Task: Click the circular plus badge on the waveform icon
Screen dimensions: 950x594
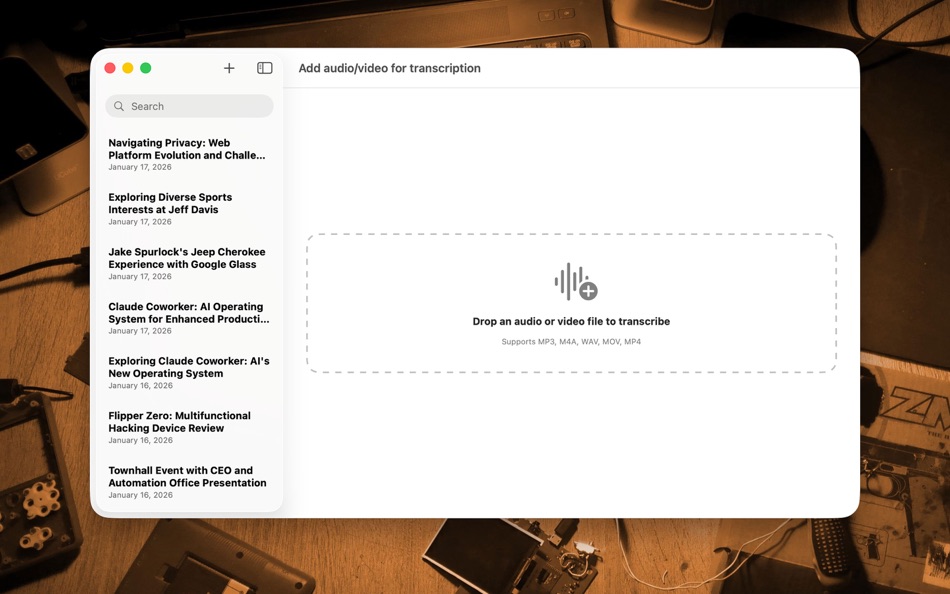Action: (588, 290)
